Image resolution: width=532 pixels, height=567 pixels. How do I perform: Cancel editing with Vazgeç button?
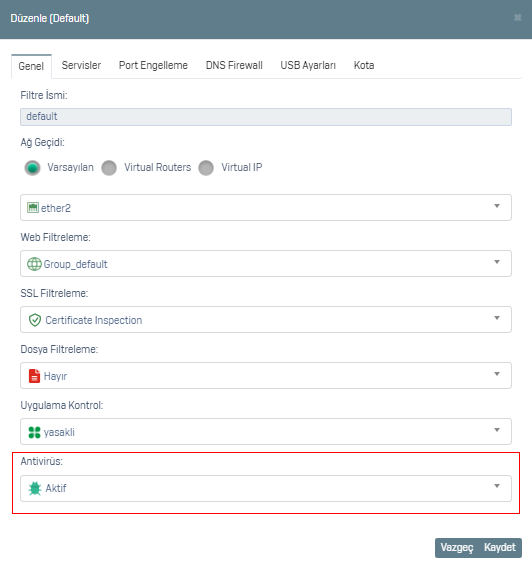click(x=457, y=547)
